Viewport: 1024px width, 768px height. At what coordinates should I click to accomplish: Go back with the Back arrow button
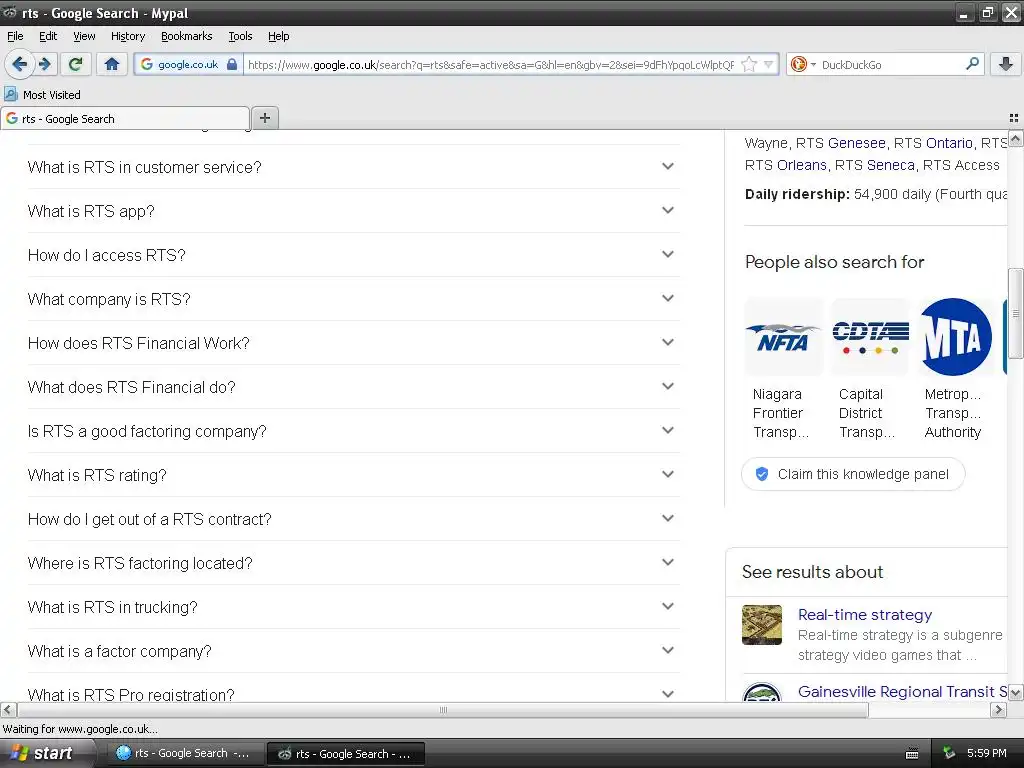tap(19, 64)
